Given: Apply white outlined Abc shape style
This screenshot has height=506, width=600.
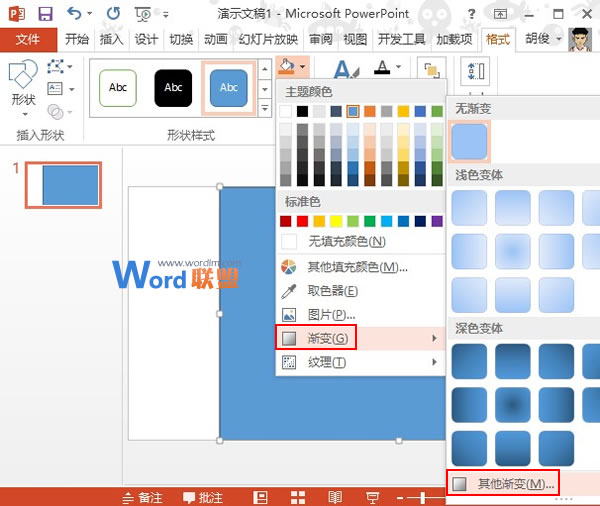Looking at the screenshot, I should 118,88.
